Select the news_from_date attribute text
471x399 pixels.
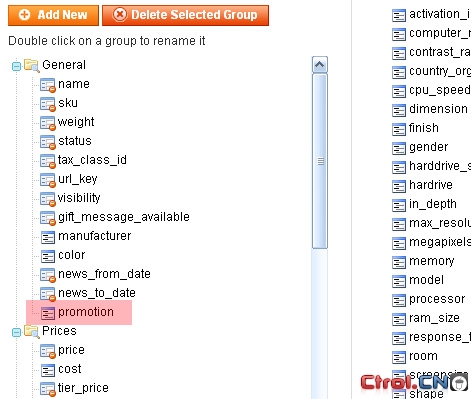104,274
